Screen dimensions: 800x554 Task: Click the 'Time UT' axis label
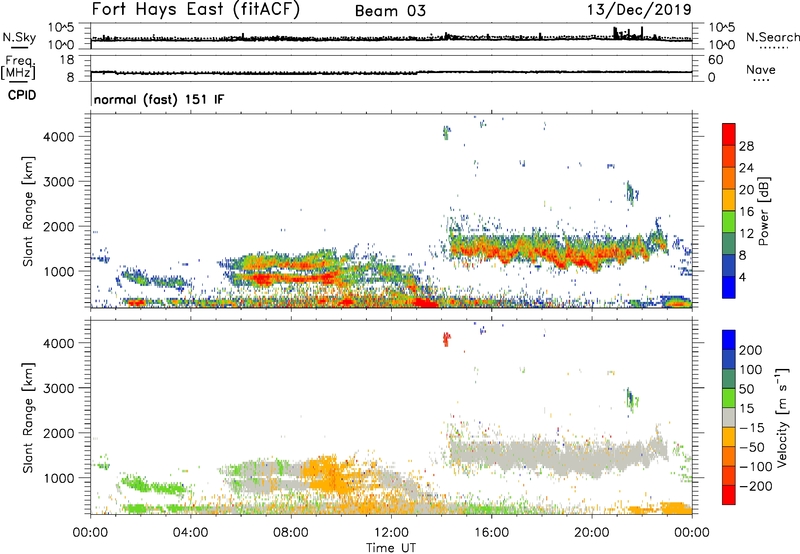point(391,548)
